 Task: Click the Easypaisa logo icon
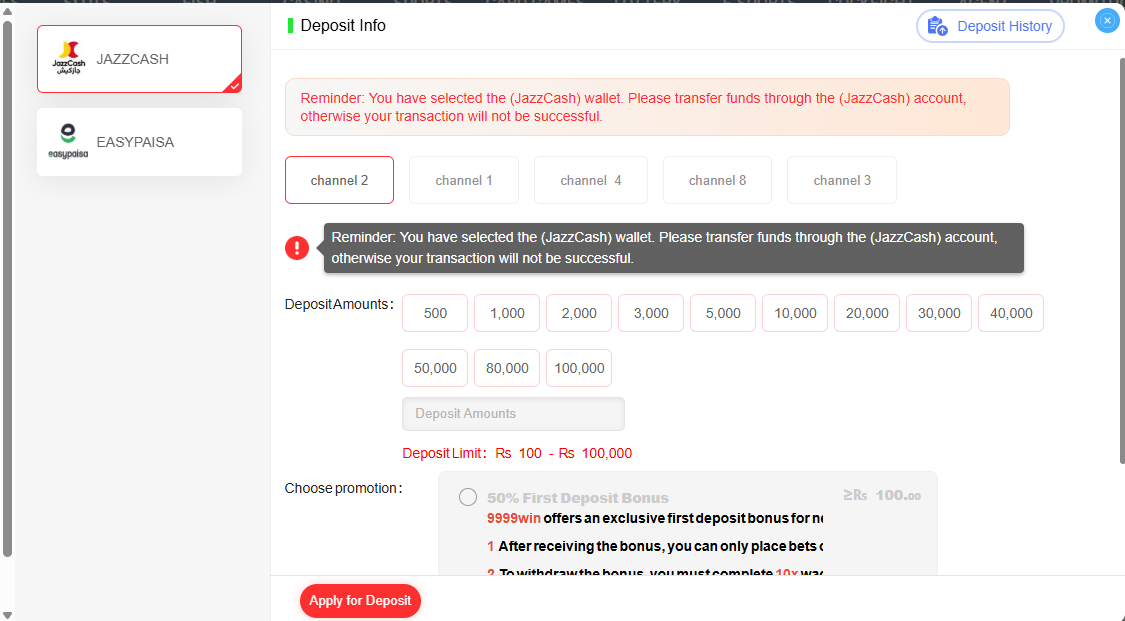tap(68, 141)
